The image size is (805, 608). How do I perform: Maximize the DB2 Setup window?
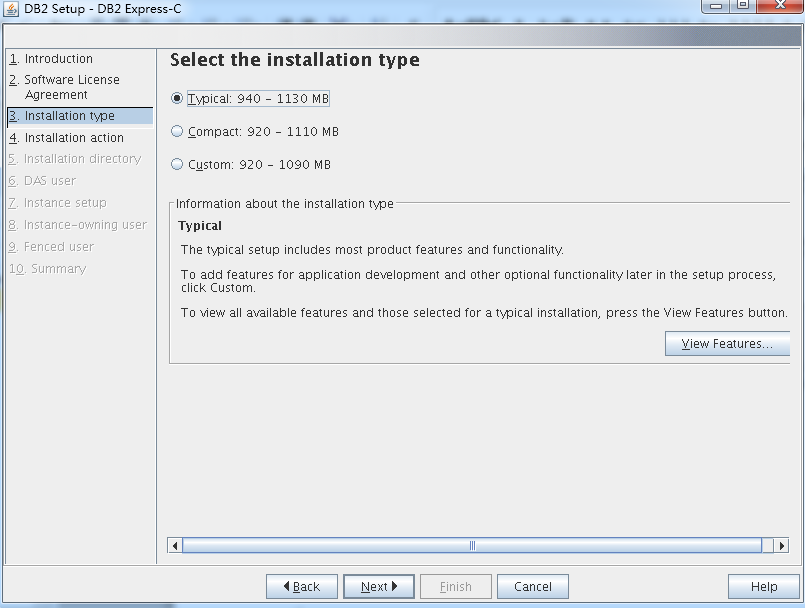[743, 6]
